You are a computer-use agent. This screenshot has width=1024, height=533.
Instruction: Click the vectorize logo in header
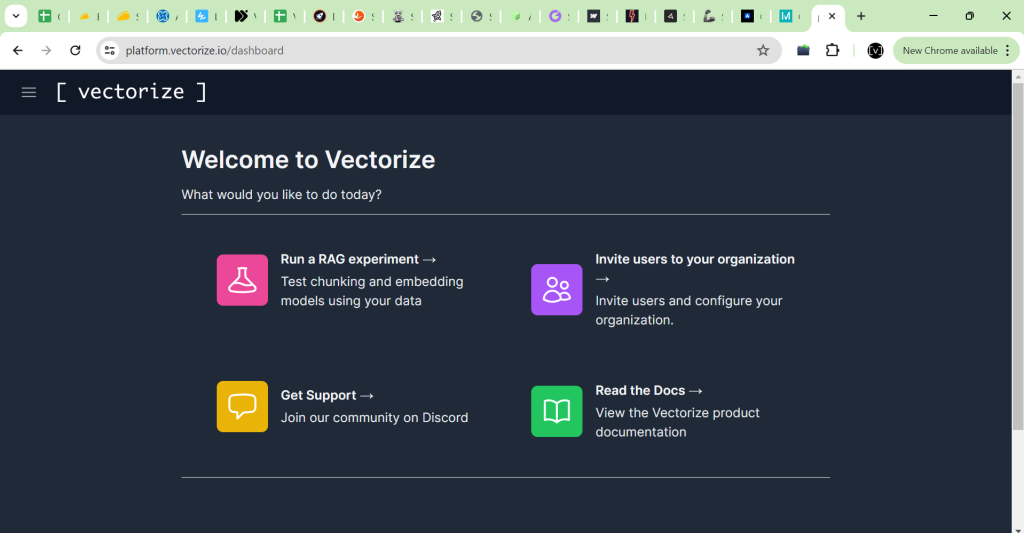(131, 92)
